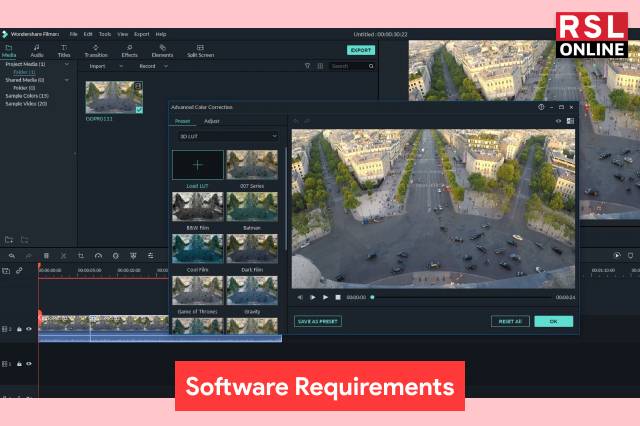Screen dimensions: 640x426
Task: Switch to the Preset tab
Action: [x=182, y=121]
